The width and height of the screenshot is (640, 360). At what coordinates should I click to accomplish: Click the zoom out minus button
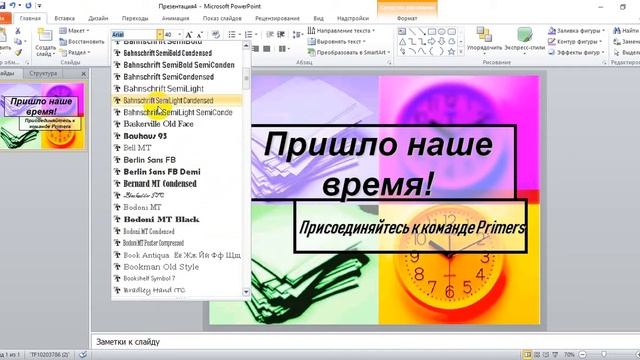(582, 354)
